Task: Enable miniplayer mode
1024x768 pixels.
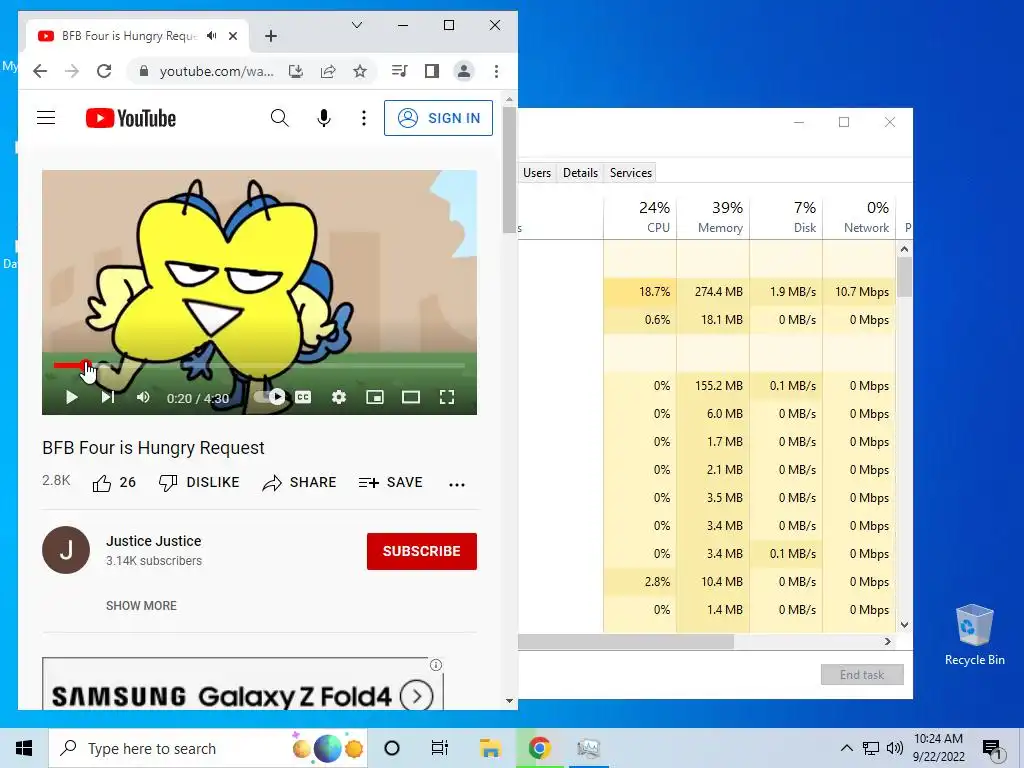Action: tap(375, 397)
